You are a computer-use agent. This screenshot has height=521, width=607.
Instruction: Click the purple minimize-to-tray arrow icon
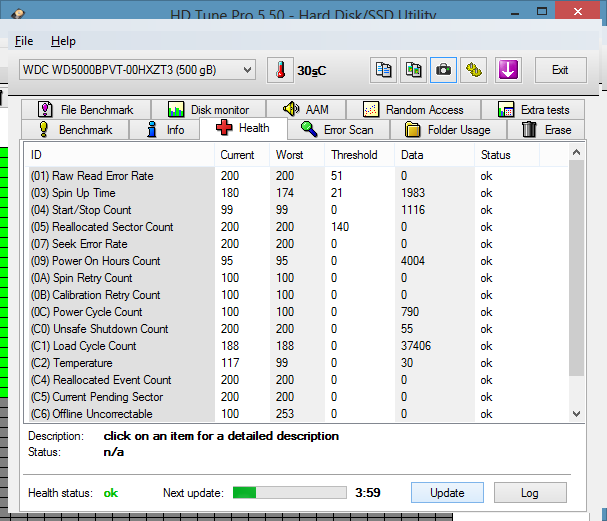click(508, 70)
